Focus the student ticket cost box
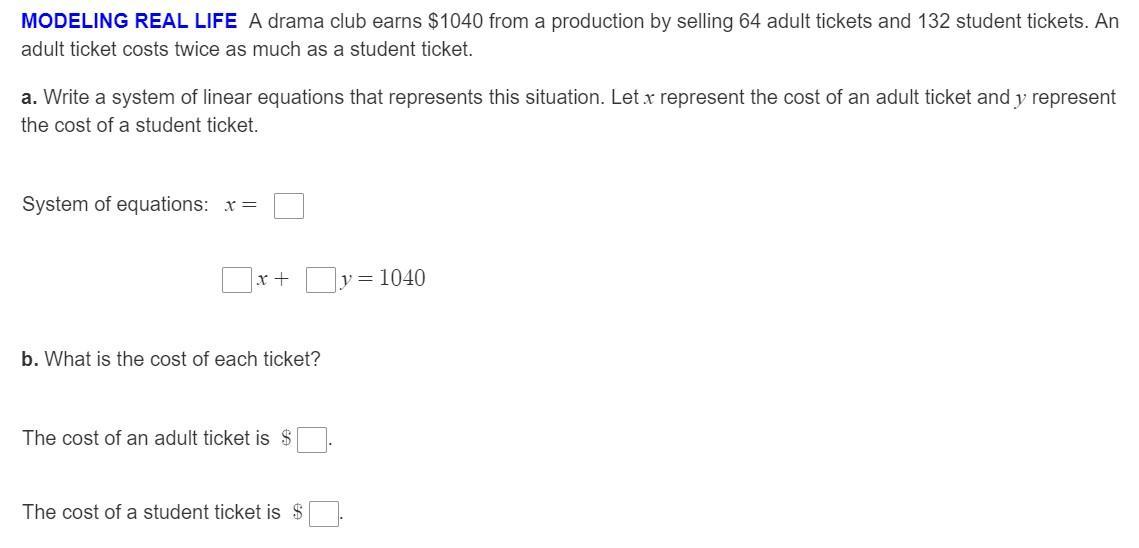The image size is (1139, 548). pyautogui.click(x=324, y=513)
